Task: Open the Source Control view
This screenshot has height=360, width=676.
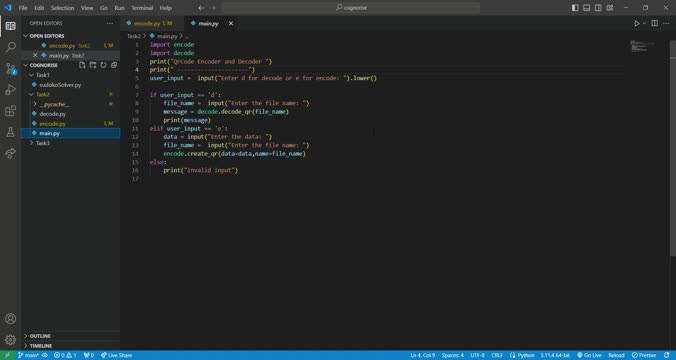Action: pos(10,69)
